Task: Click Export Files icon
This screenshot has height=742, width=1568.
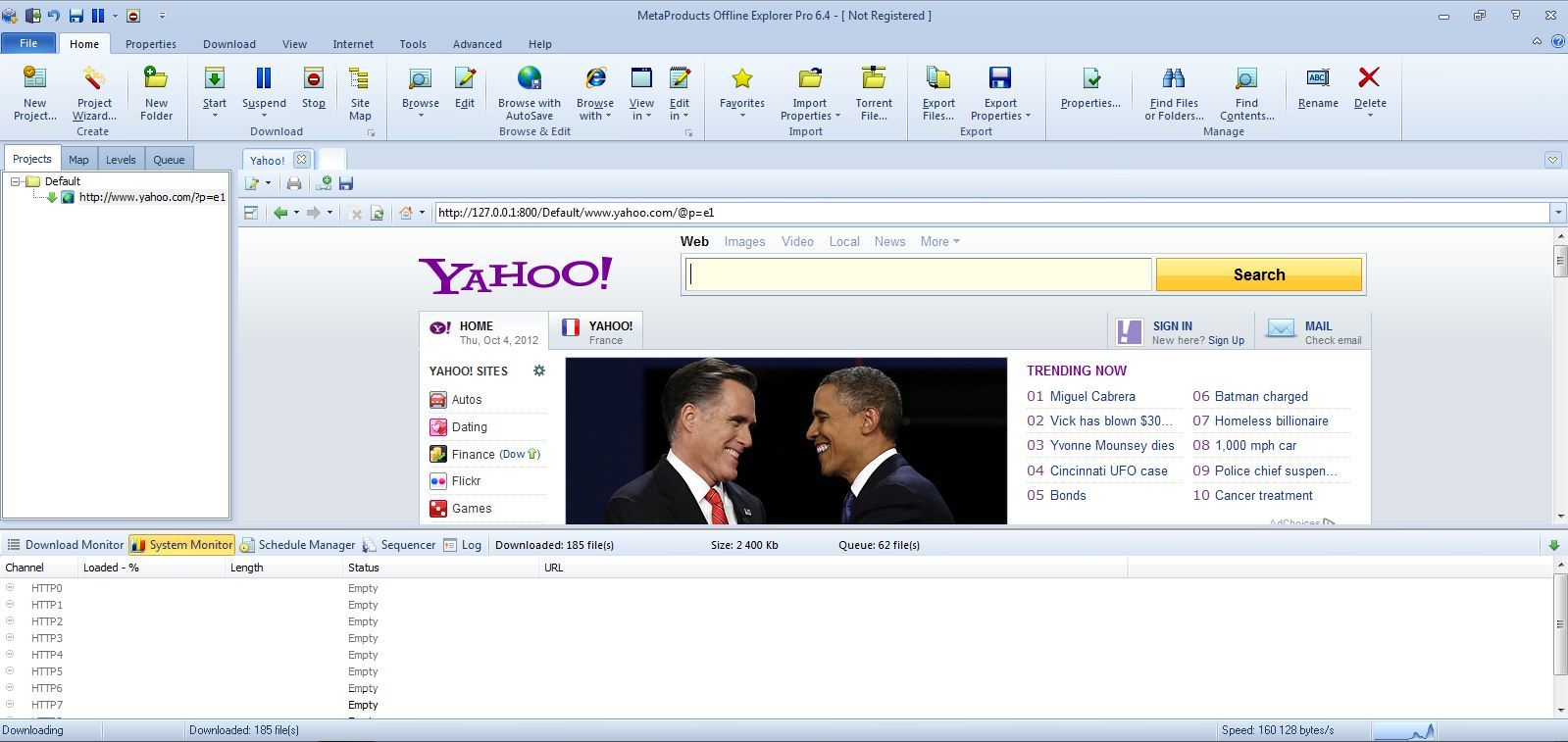Action: click(938, 78)
